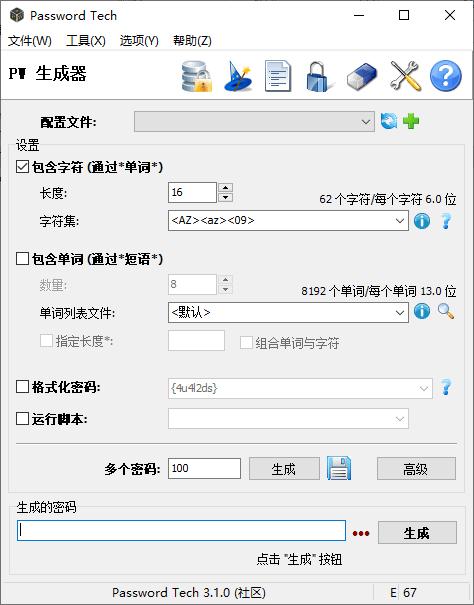Image resolution: width=474 pixels, height=605 pixels.
Task: Click the 高级 advanced button
Action: (x=416, y=469)
